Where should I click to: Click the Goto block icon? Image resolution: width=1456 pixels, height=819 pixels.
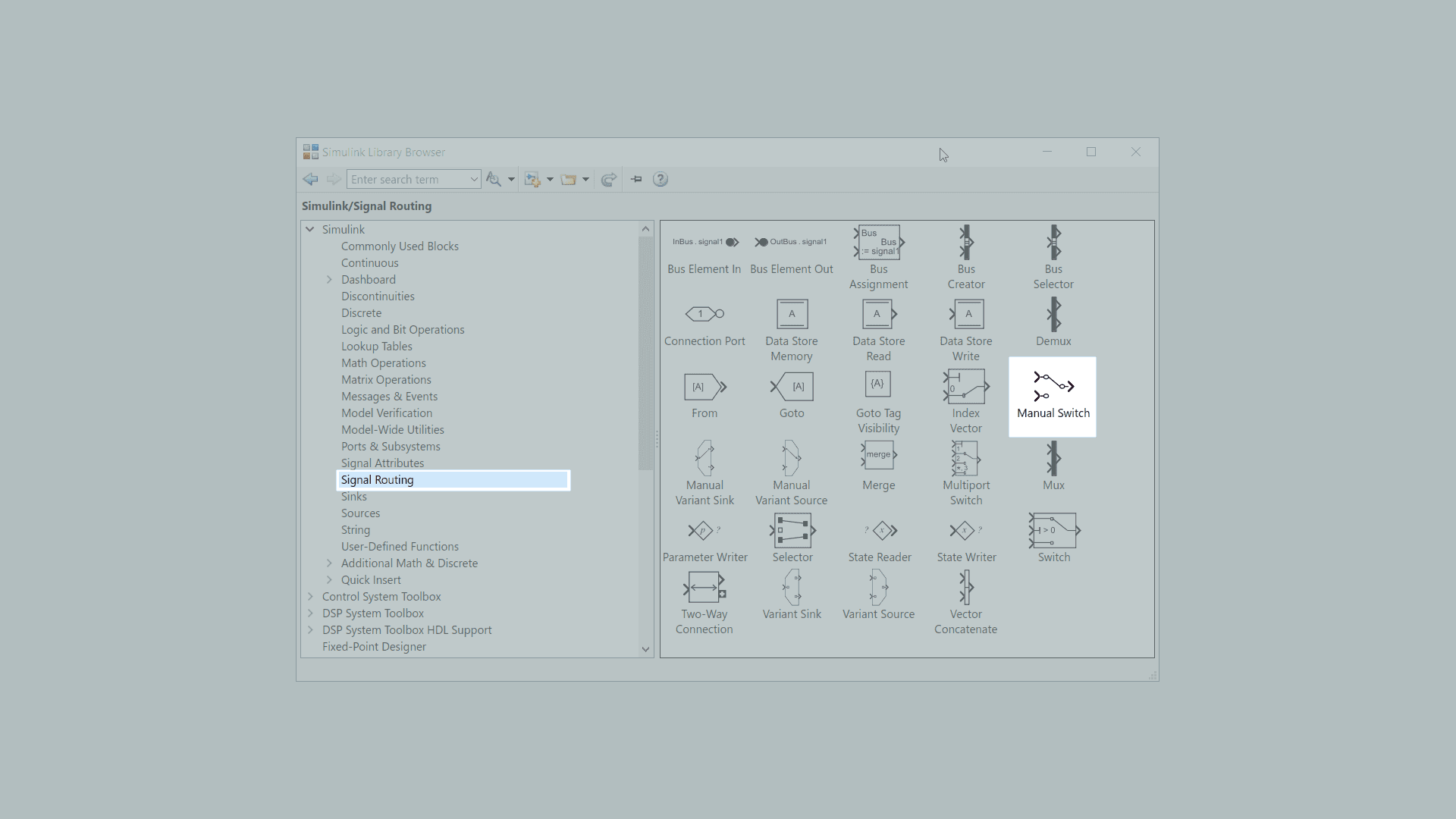point(792,387)
